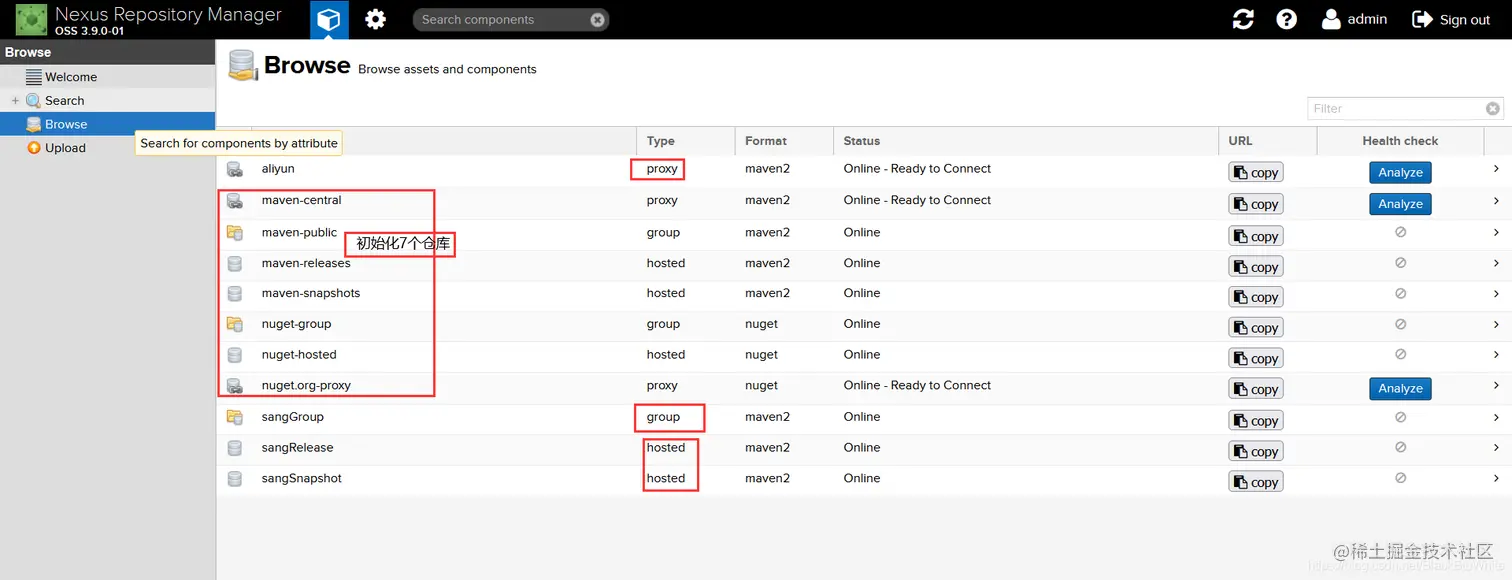1512x580 pixels.
Task: Copy the aliyun repository URL
Action: [1256, 173]
